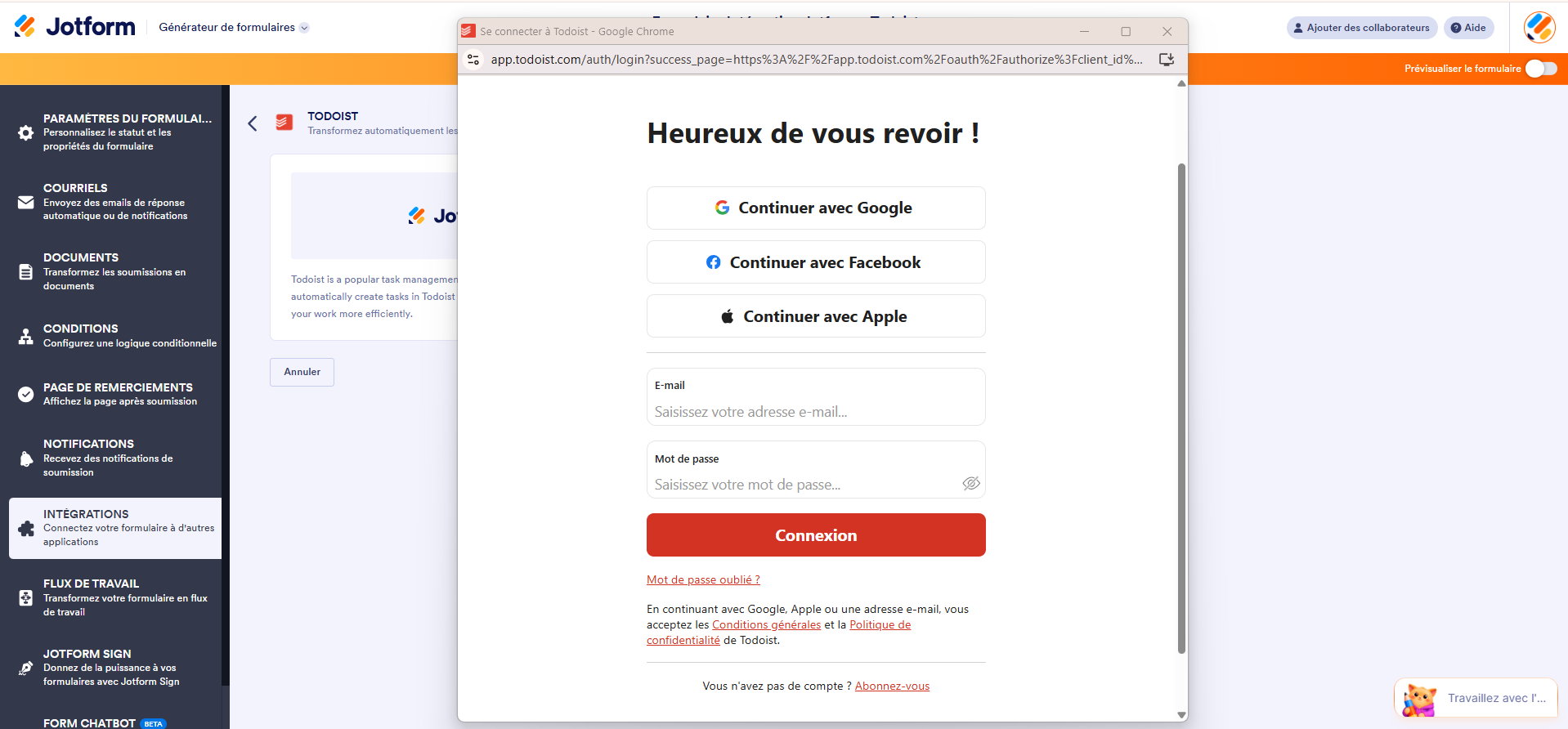Click the cat mascot assistant icon

(1419, 700)
